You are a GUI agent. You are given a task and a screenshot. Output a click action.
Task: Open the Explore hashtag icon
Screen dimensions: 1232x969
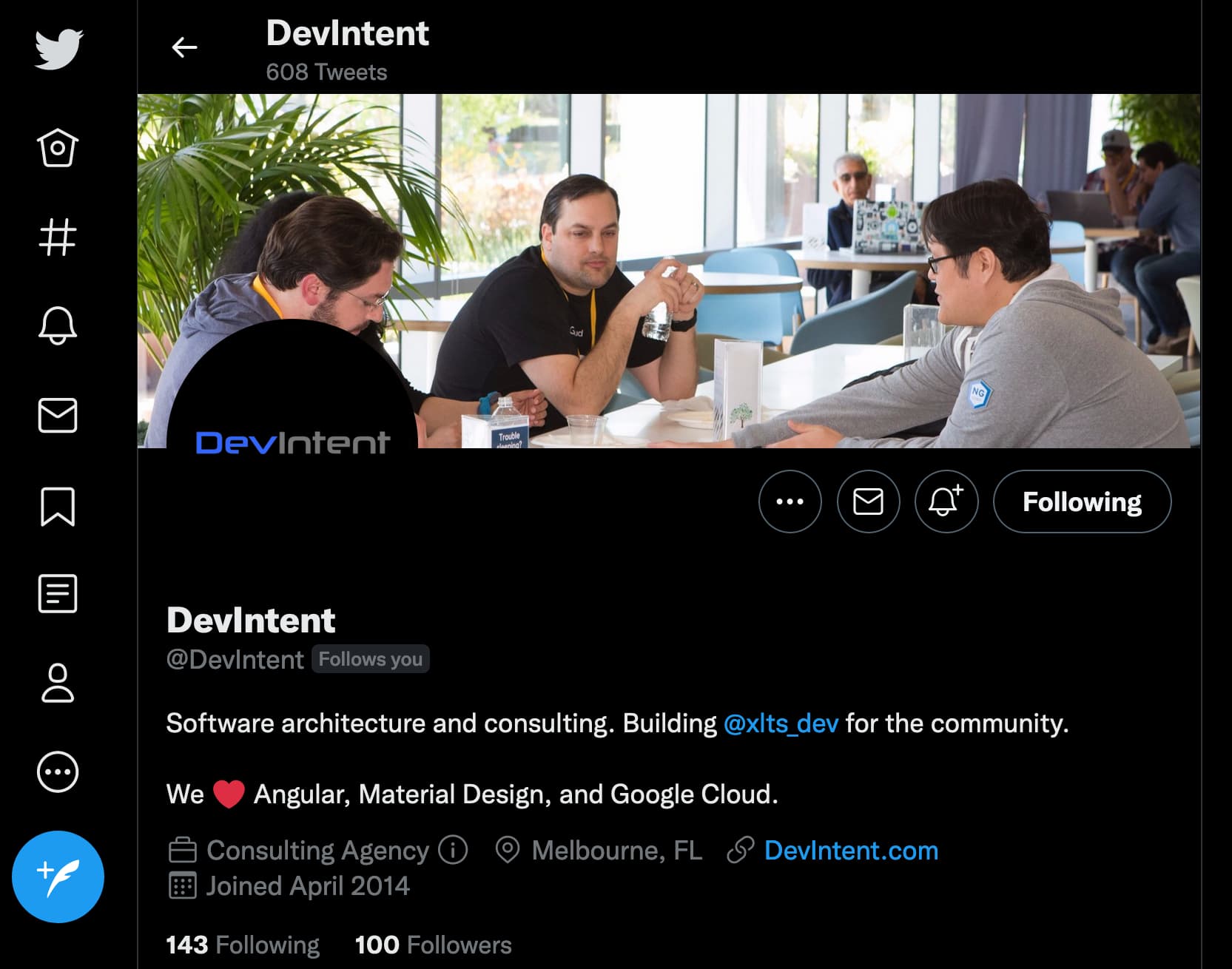point(58,237)
